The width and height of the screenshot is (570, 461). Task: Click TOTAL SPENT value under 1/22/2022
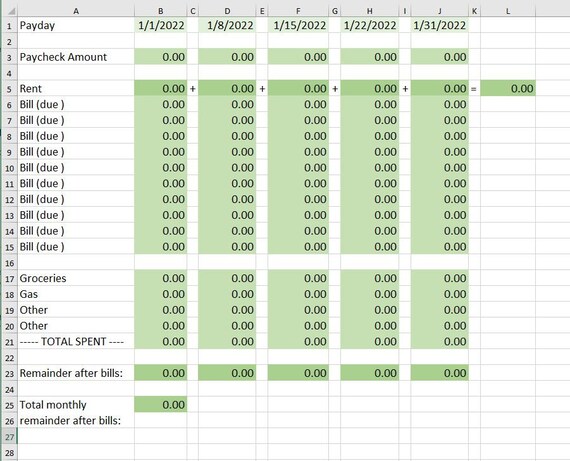tap(370, 341)
